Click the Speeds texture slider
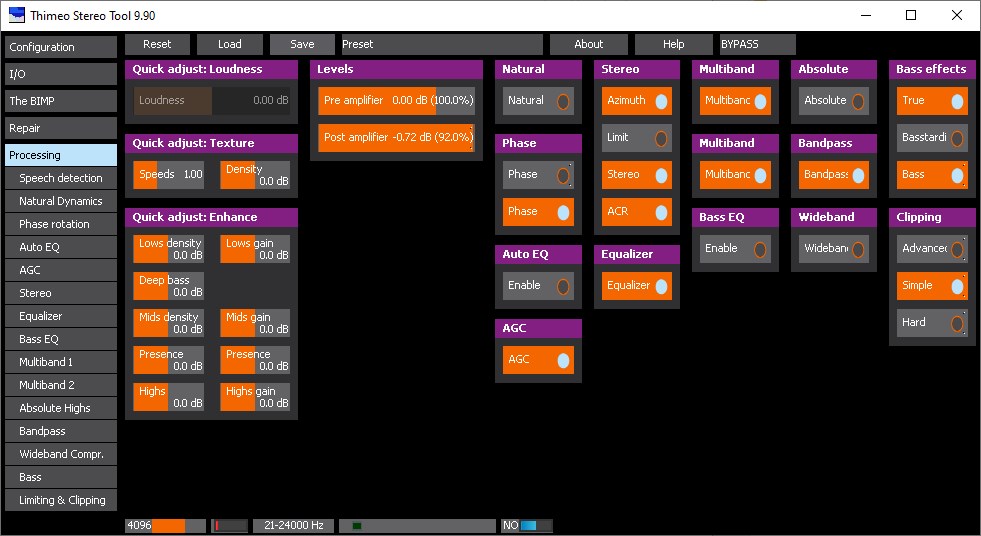The height and width of the screenshot is (536, 981). click(x=168, y=174)
